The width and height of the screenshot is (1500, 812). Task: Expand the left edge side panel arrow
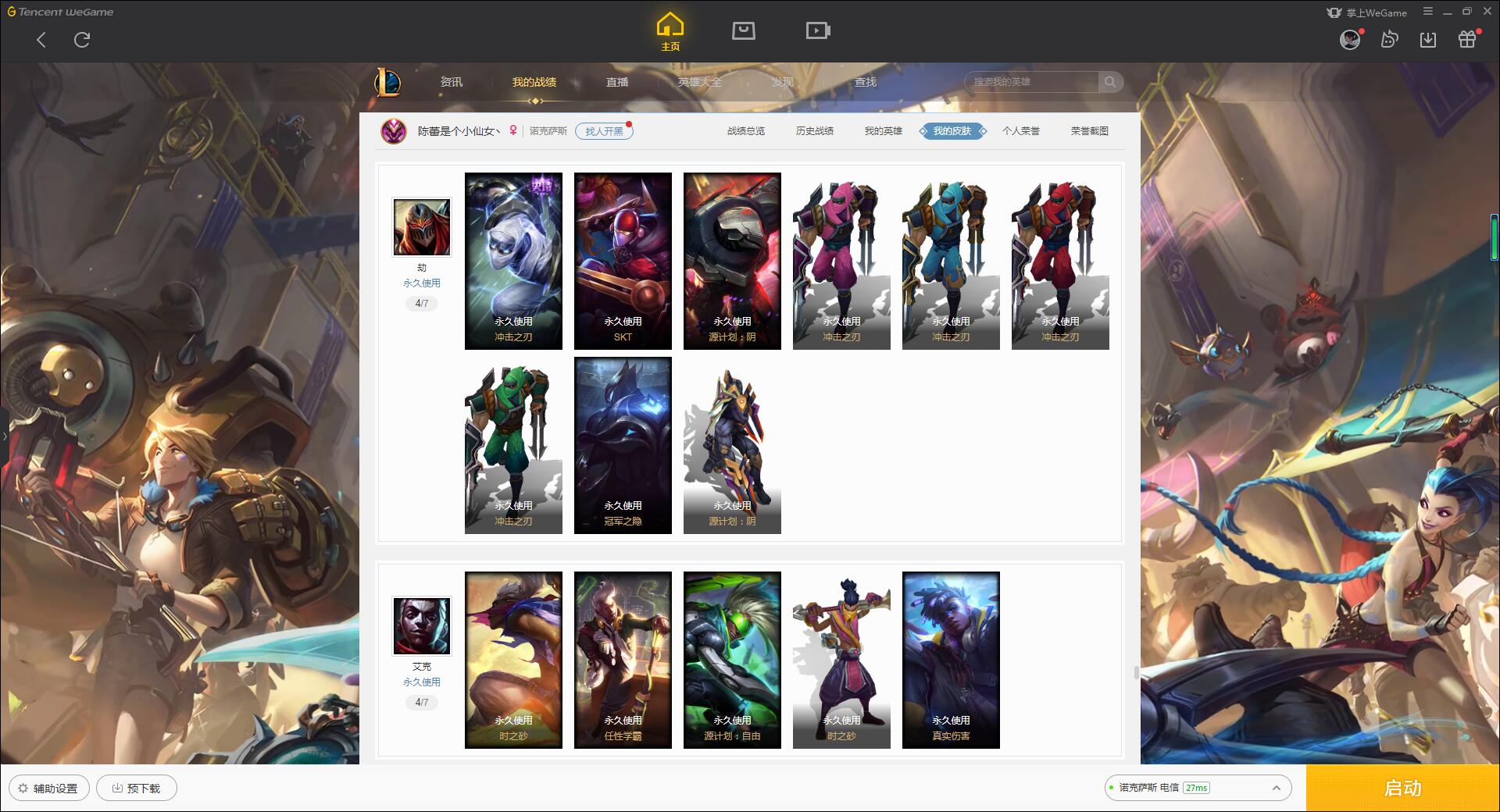(x=4, y=436)
